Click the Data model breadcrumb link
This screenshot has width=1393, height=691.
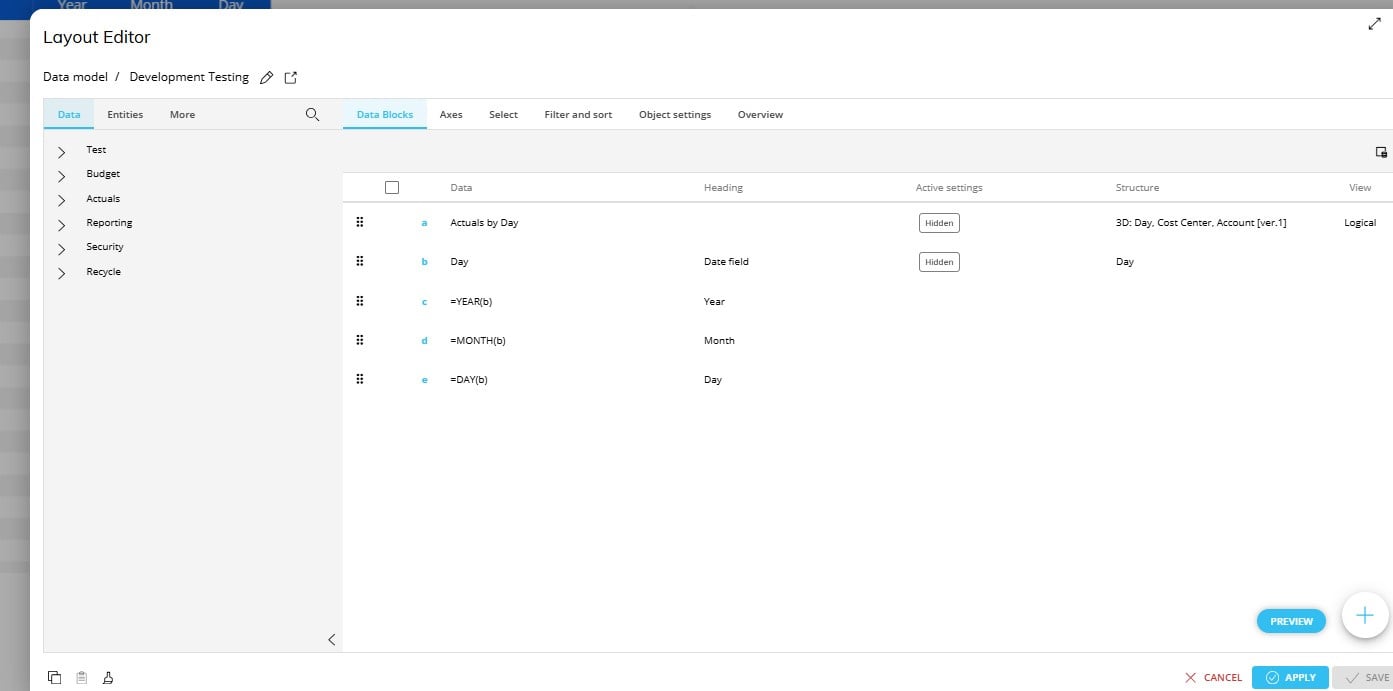tap(75, 77)
